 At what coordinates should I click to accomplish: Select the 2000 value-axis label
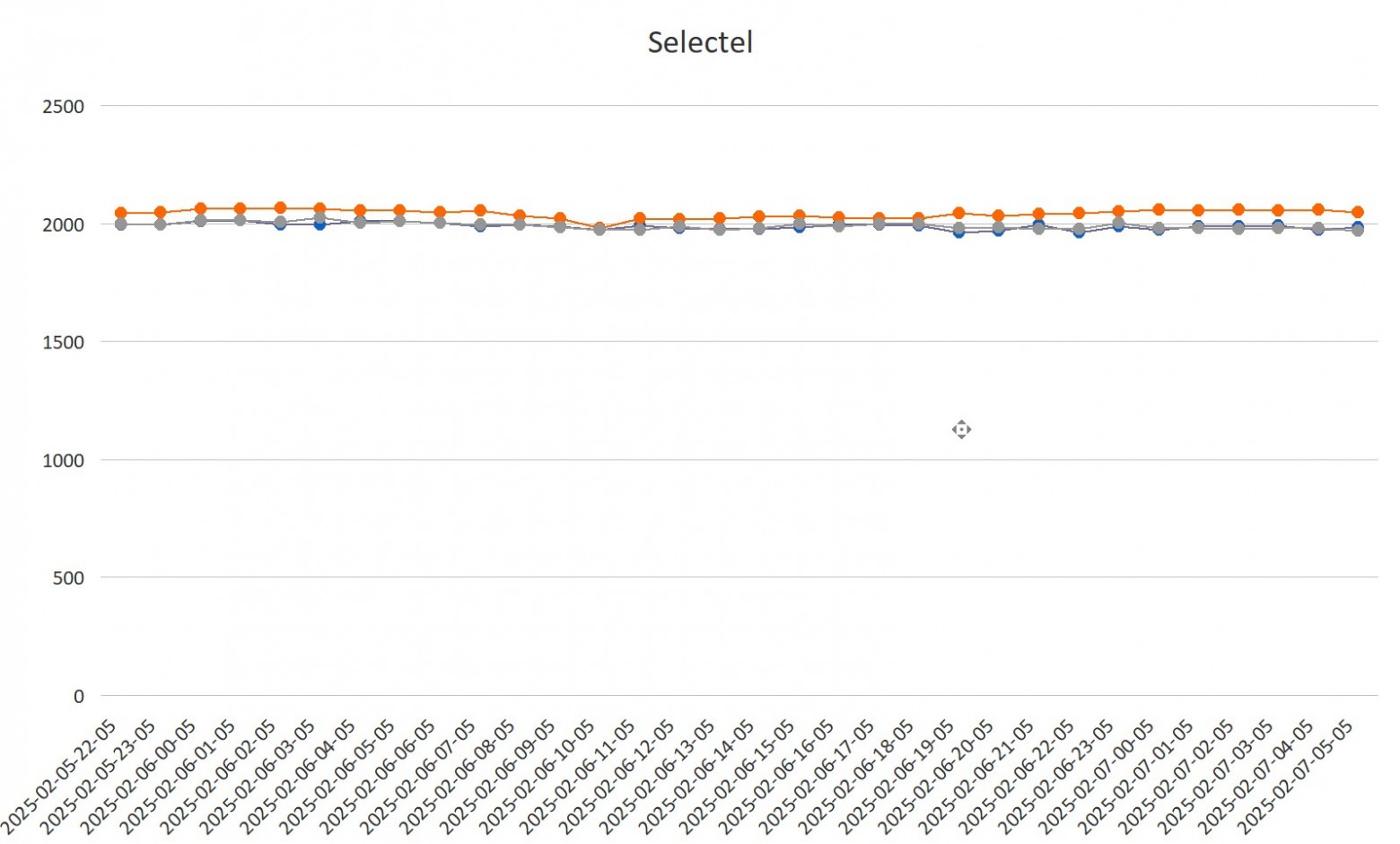pyautogui.click(x=63, y=224)
